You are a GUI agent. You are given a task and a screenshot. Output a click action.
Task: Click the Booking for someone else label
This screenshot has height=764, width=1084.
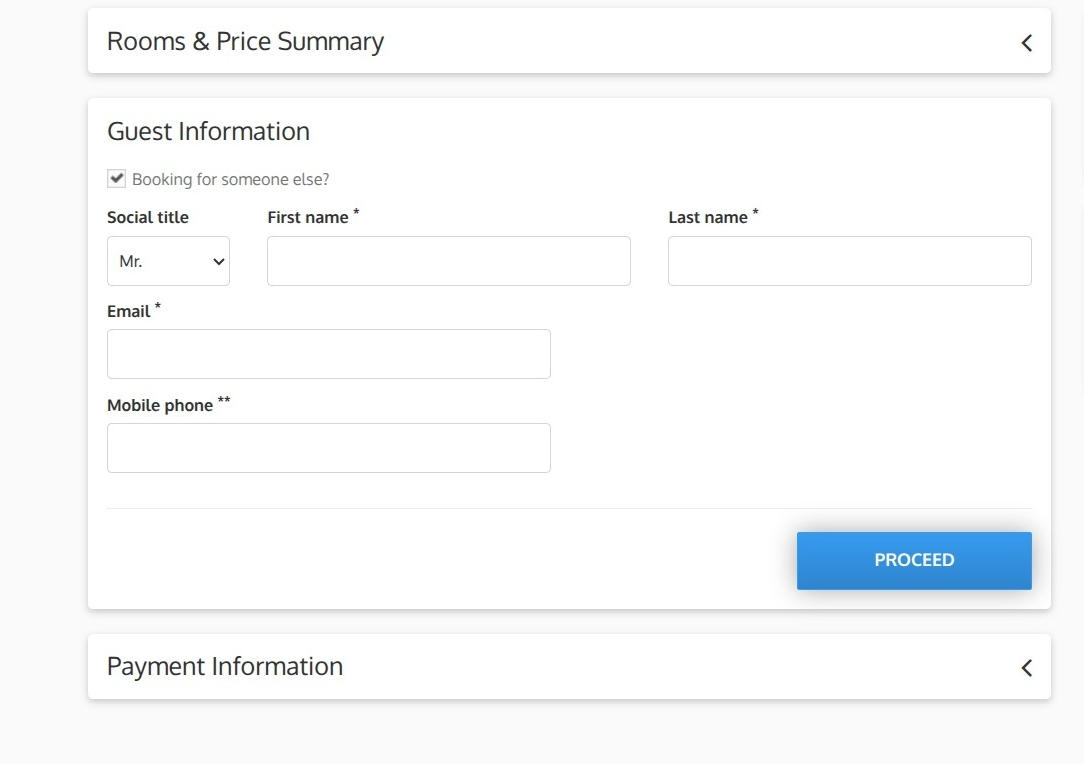230,180
